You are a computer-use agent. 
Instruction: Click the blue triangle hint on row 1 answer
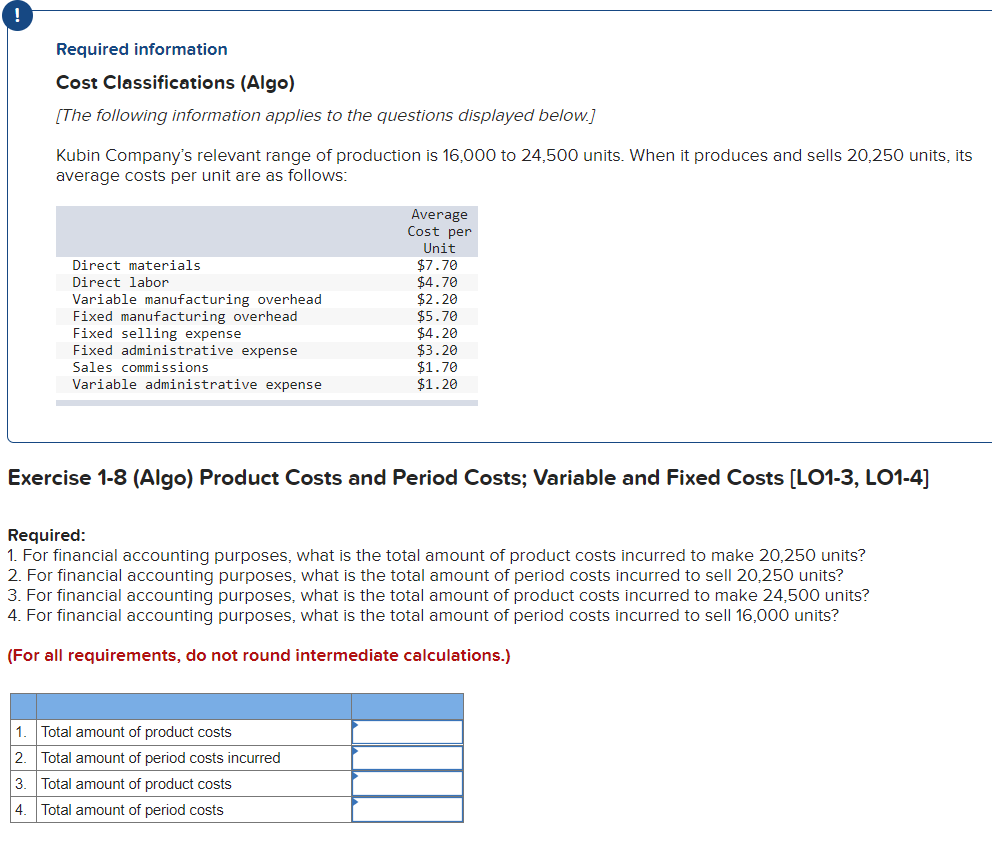(x=355, y=726)
